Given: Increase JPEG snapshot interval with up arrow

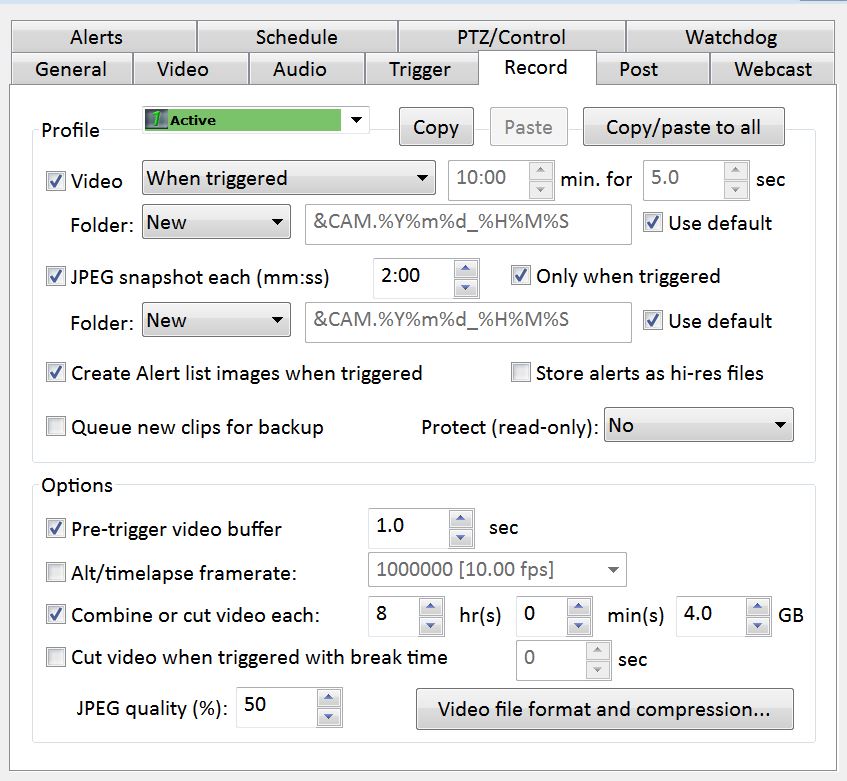Looking at the screenshot, I should click(x=465, y=267).
